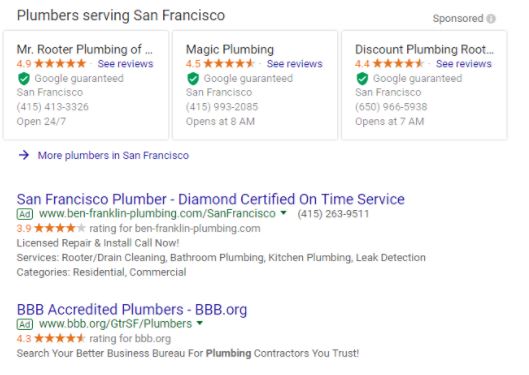The height and width of the screenshot is (375, 529).
Task: Open More plumbers in San Francisco link
Action: (x=113, y=155)
